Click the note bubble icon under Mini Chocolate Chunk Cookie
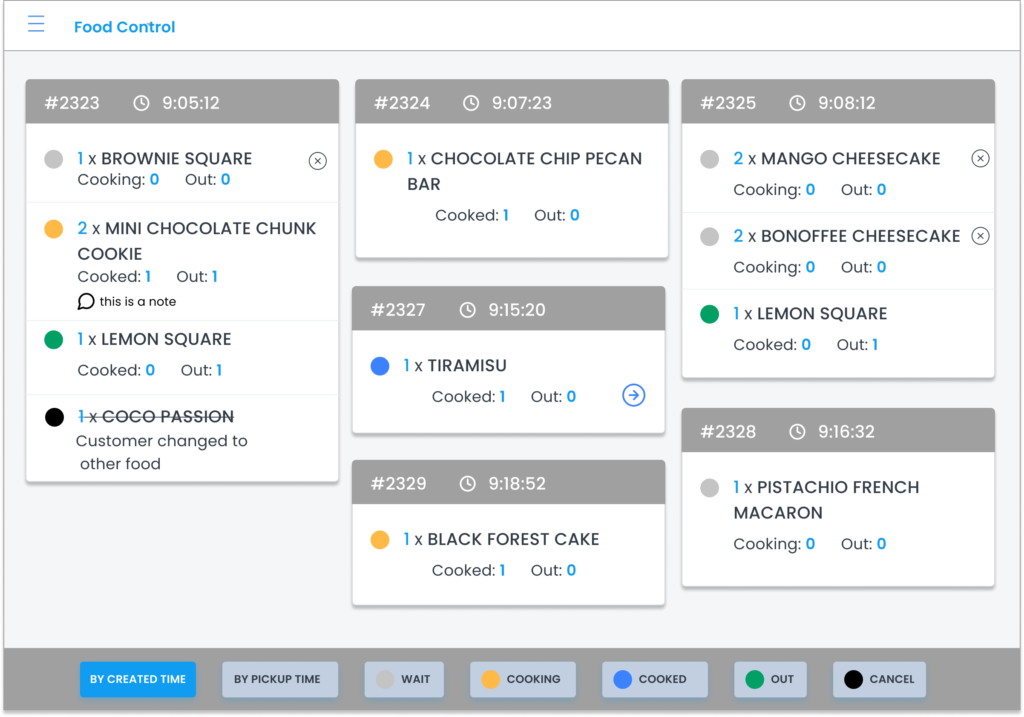The width and height of the screenshot is (1024, 717). click(85, 301)
